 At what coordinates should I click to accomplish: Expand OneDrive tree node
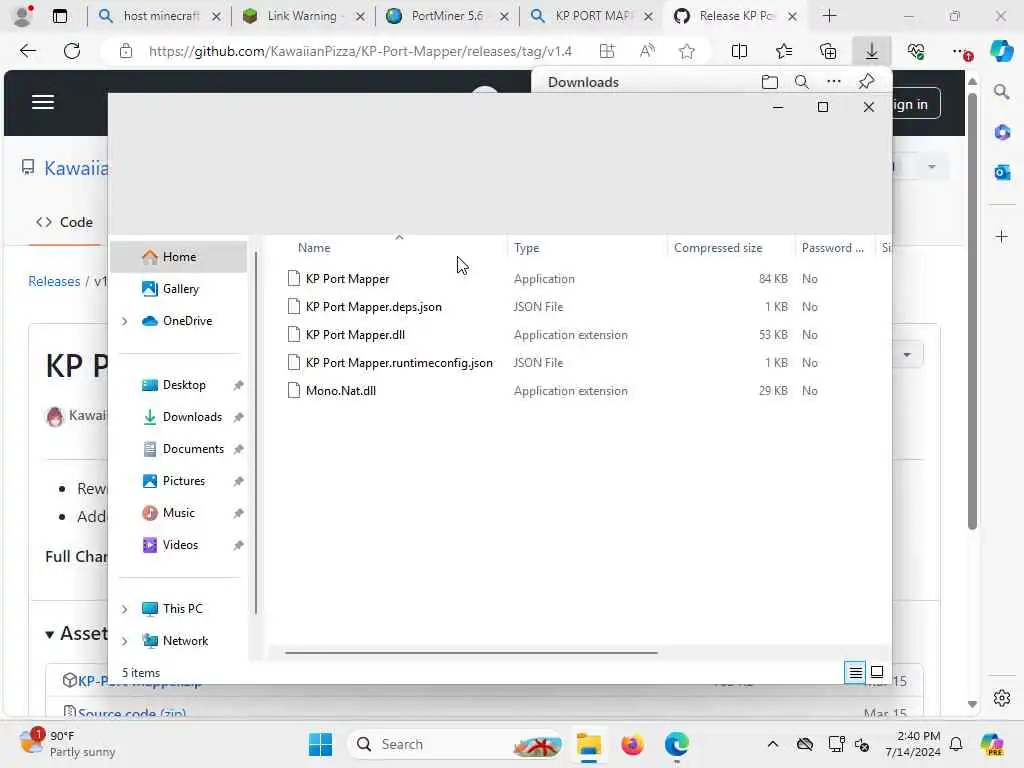(125, 321)
